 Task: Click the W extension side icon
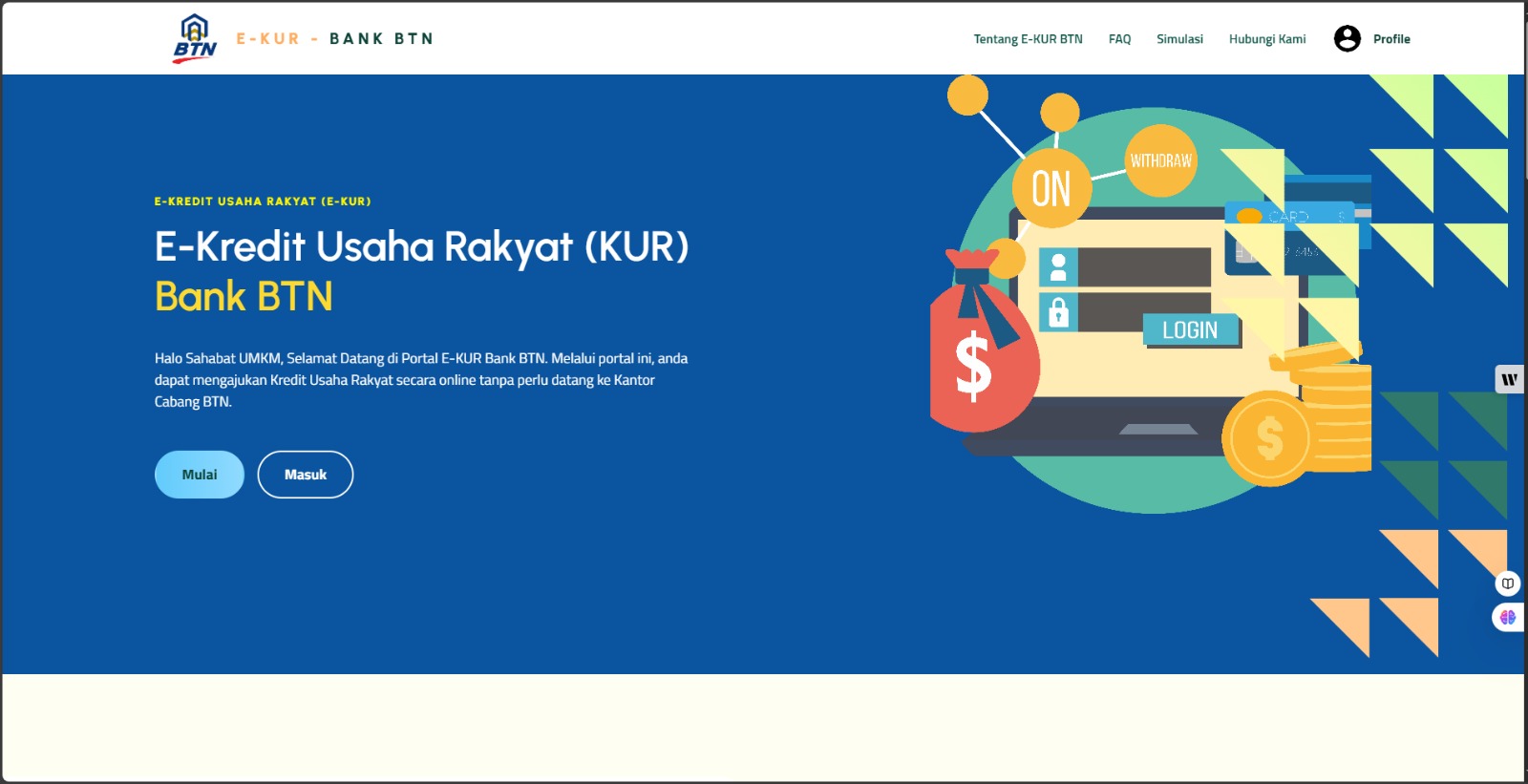1509,379
